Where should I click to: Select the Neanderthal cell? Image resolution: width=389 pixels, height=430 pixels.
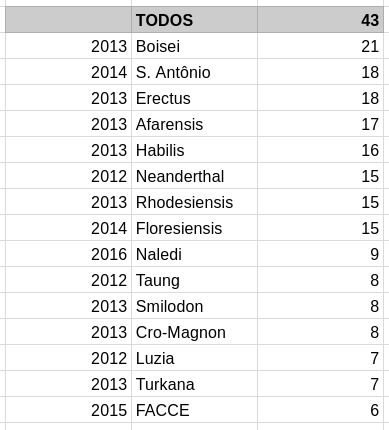194,176
